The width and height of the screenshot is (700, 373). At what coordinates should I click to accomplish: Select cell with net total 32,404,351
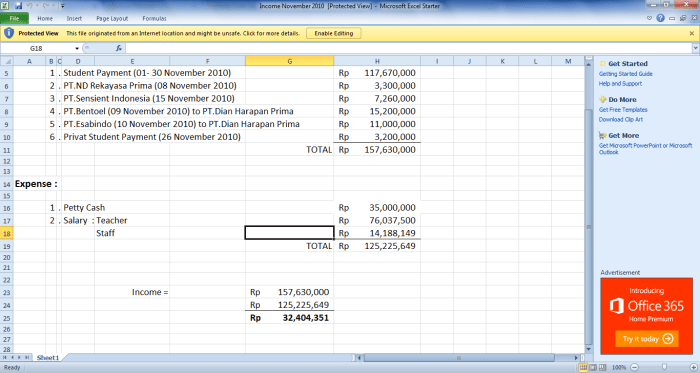[x=289, y=318]
